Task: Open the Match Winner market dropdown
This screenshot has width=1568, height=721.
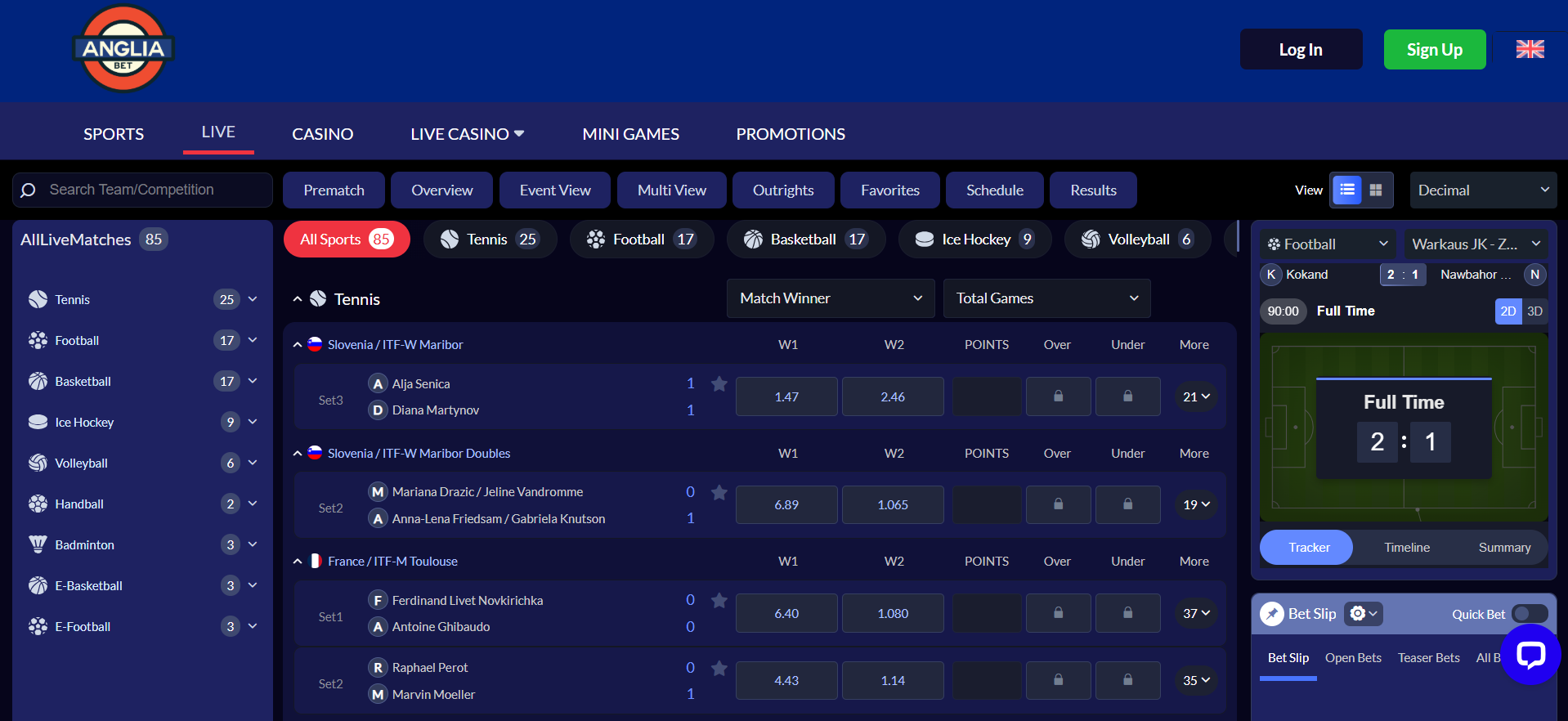Action: tap(831, 298)
